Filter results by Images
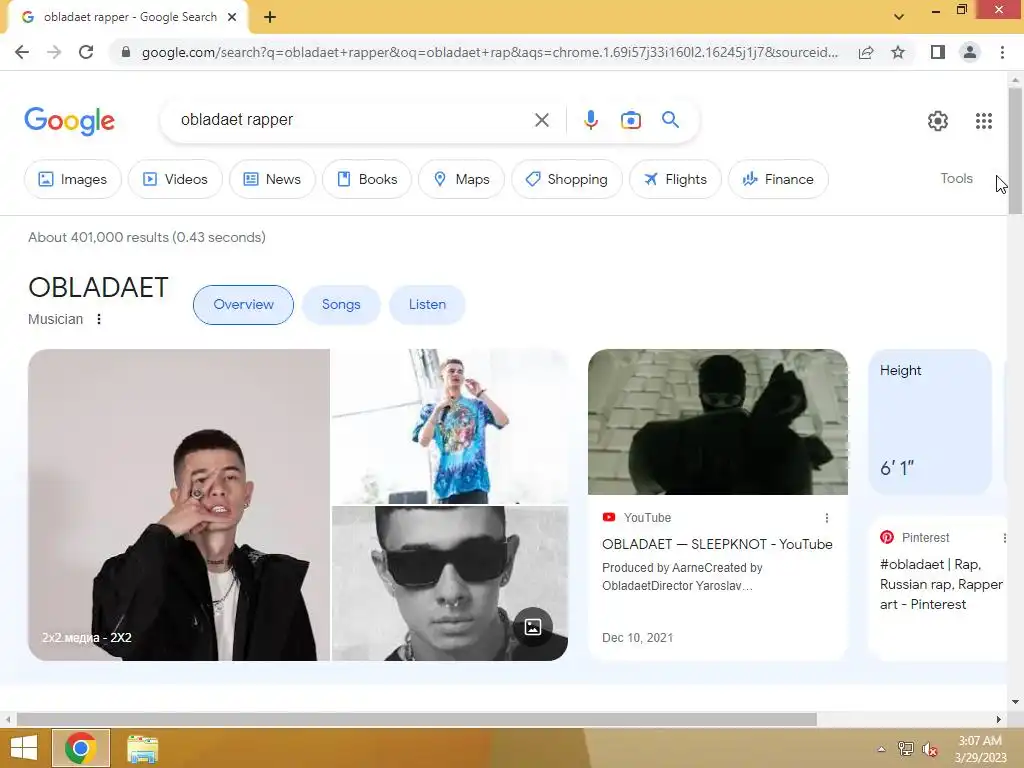The image size is (1024, 768). point(72,179)
